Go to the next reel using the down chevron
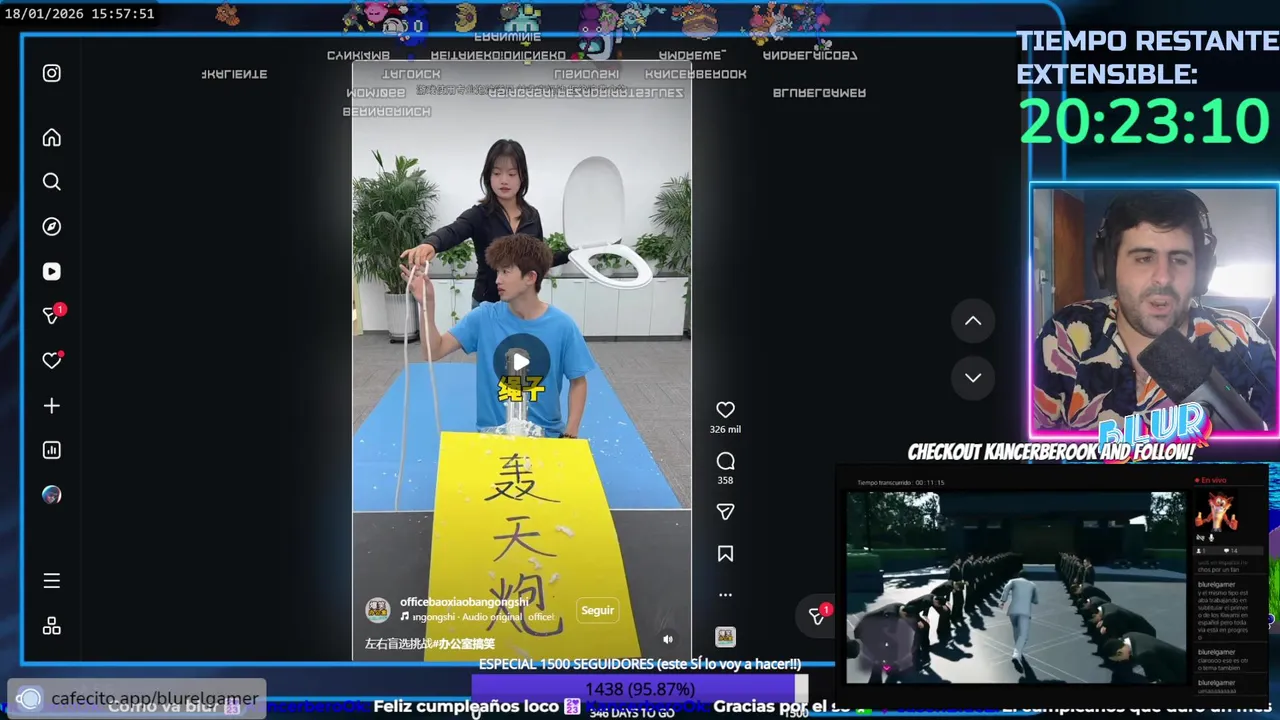 click(x=973, y=377)
